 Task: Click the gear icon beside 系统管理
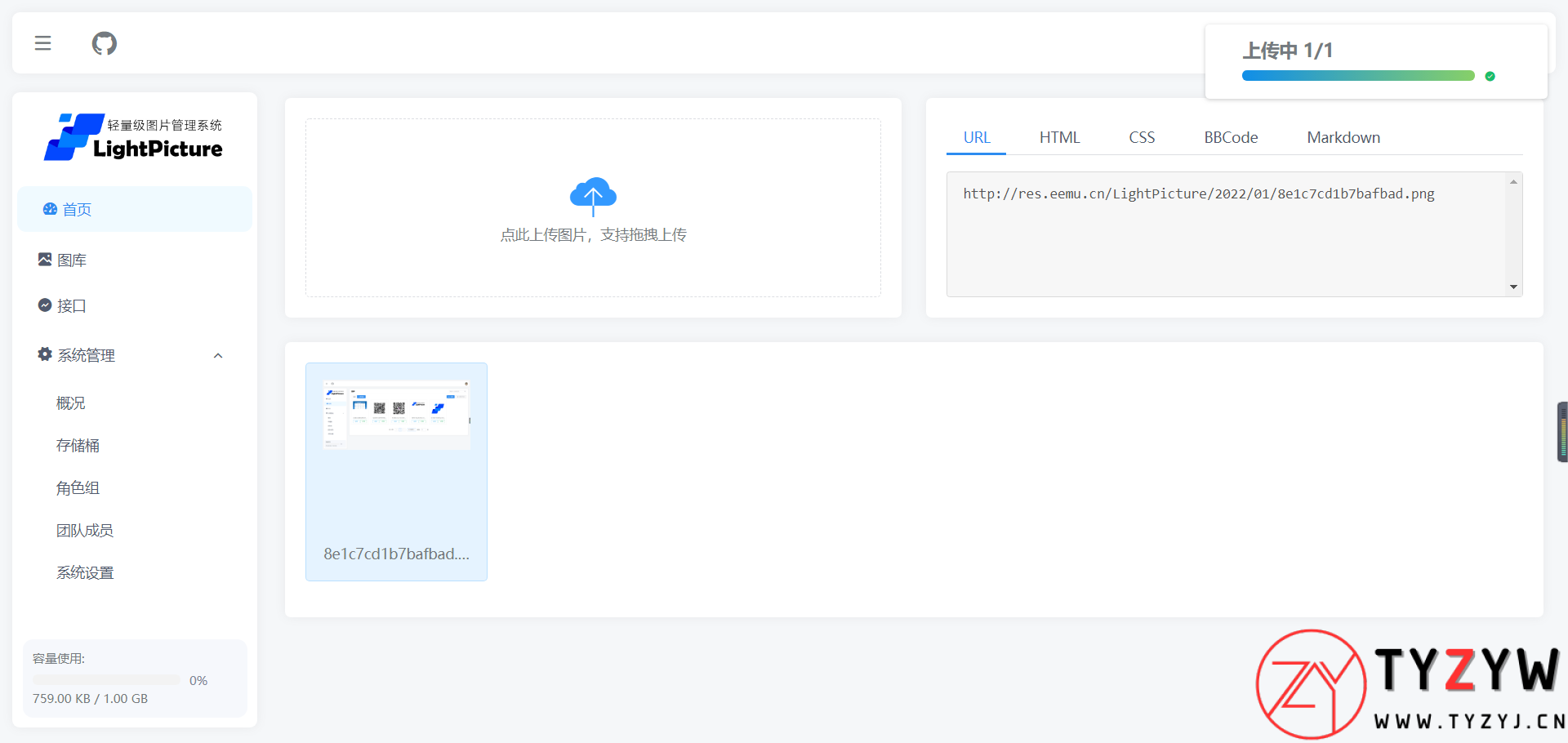[45, 354]
